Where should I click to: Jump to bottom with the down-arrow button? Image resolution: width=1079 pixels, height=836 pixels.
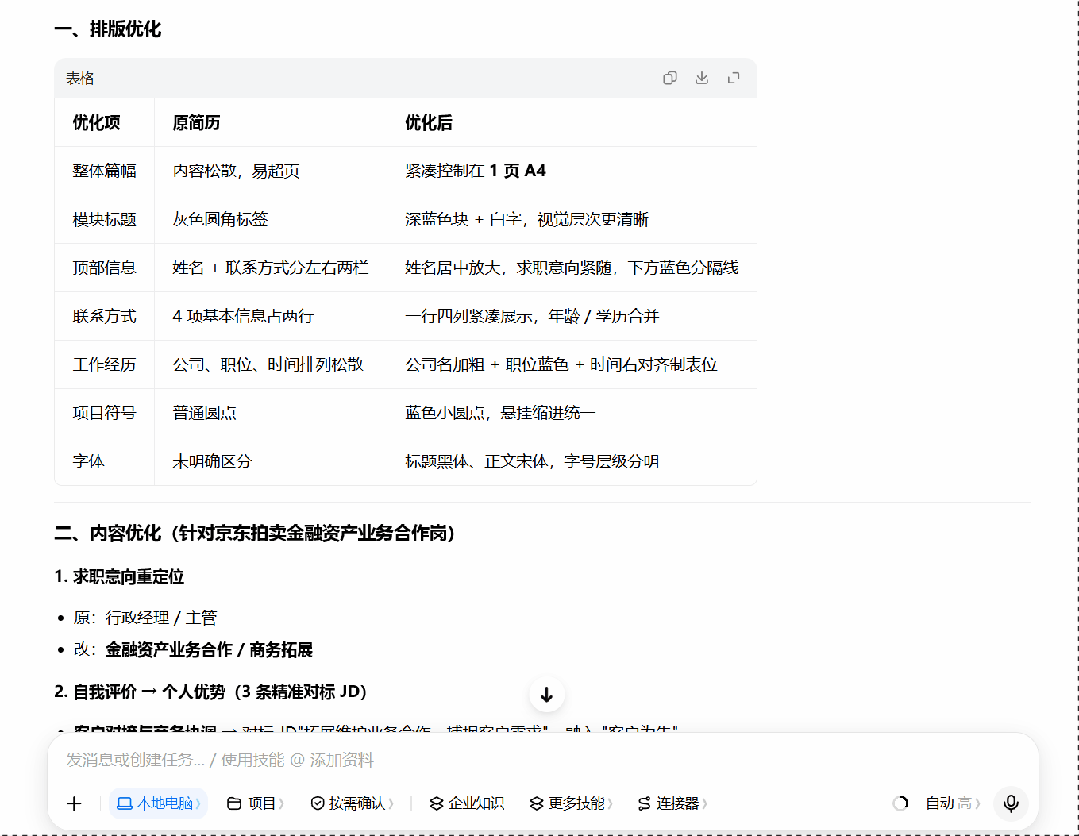(547, 695)
